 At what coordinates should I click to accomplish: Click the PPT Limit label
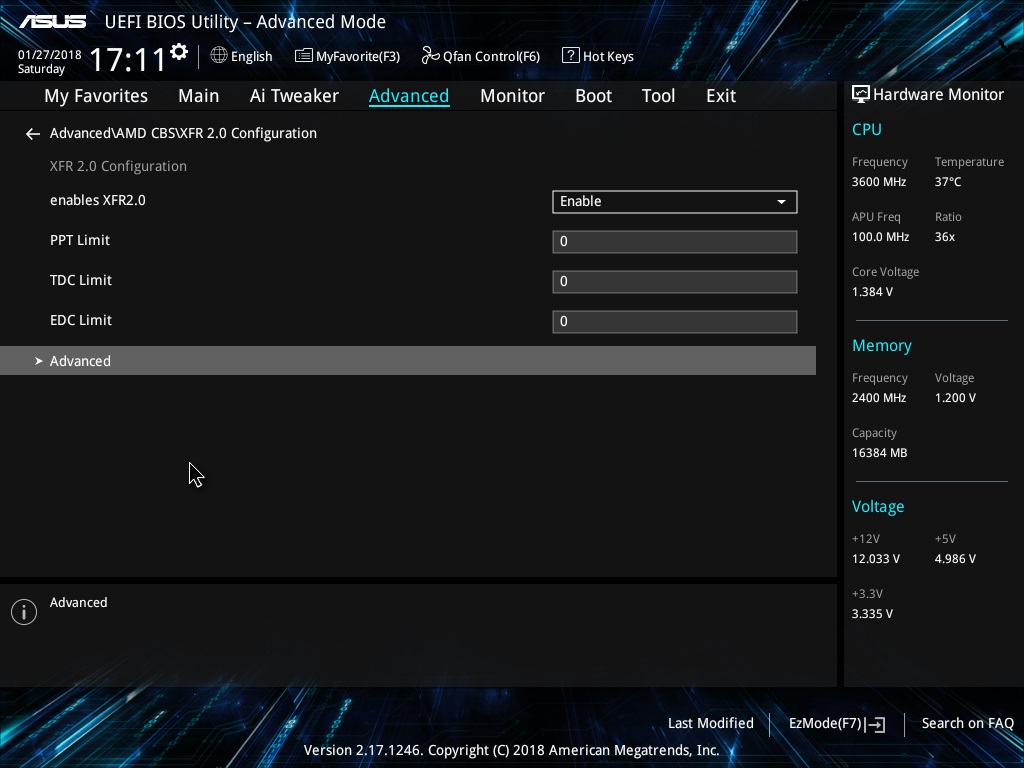click(x=80, y=240)
